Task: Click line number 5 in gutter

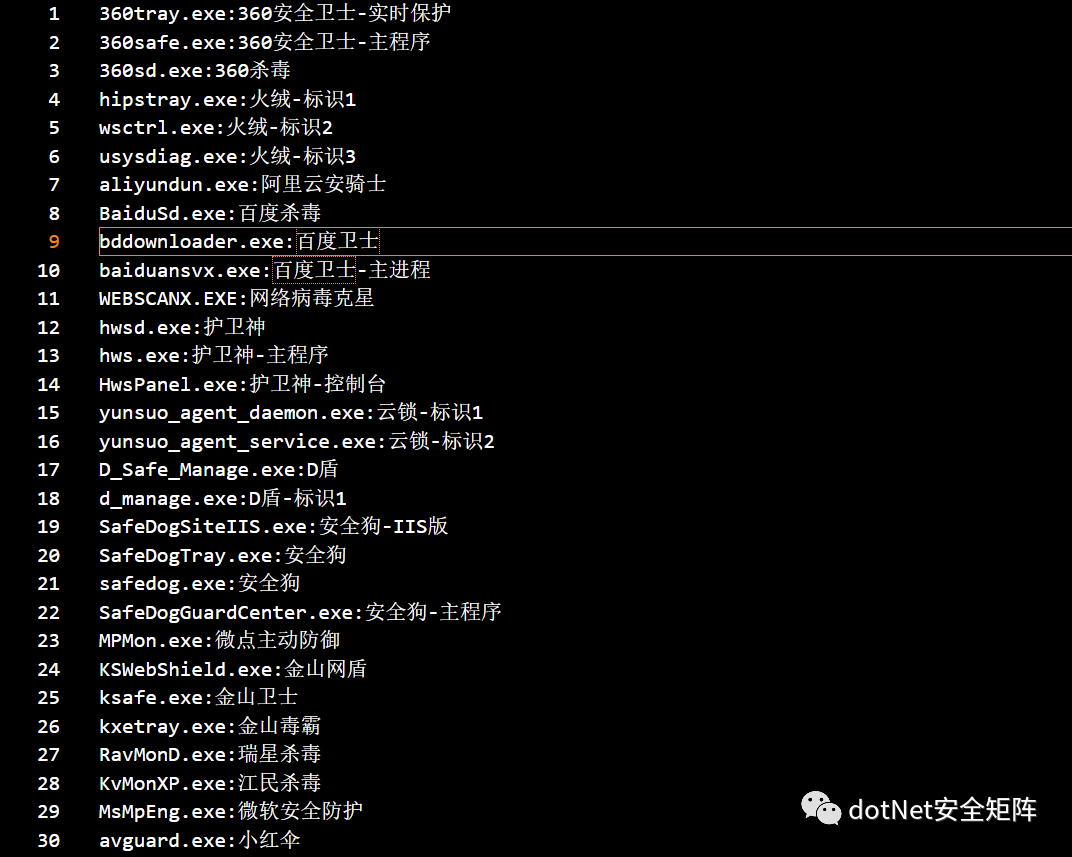Action: point(54,128)
